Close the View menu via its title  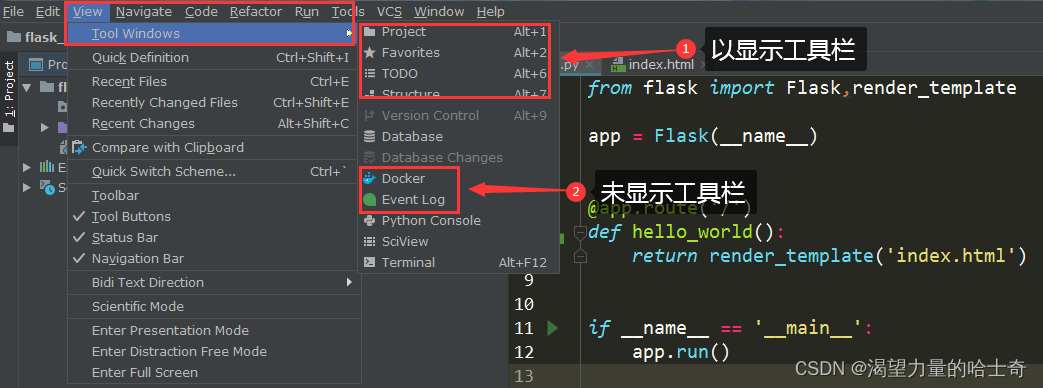click(x=88, y=11)
